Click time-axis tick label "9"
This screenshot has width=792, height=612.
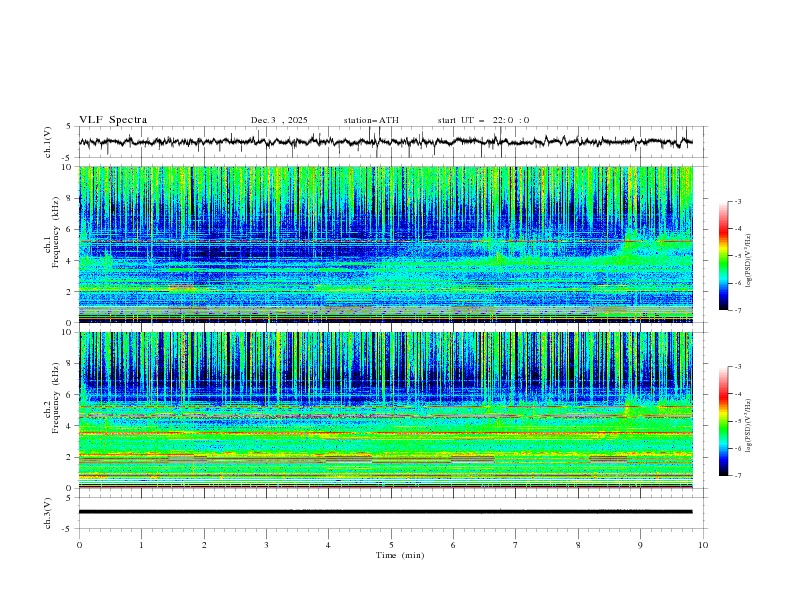click(640, 545)
